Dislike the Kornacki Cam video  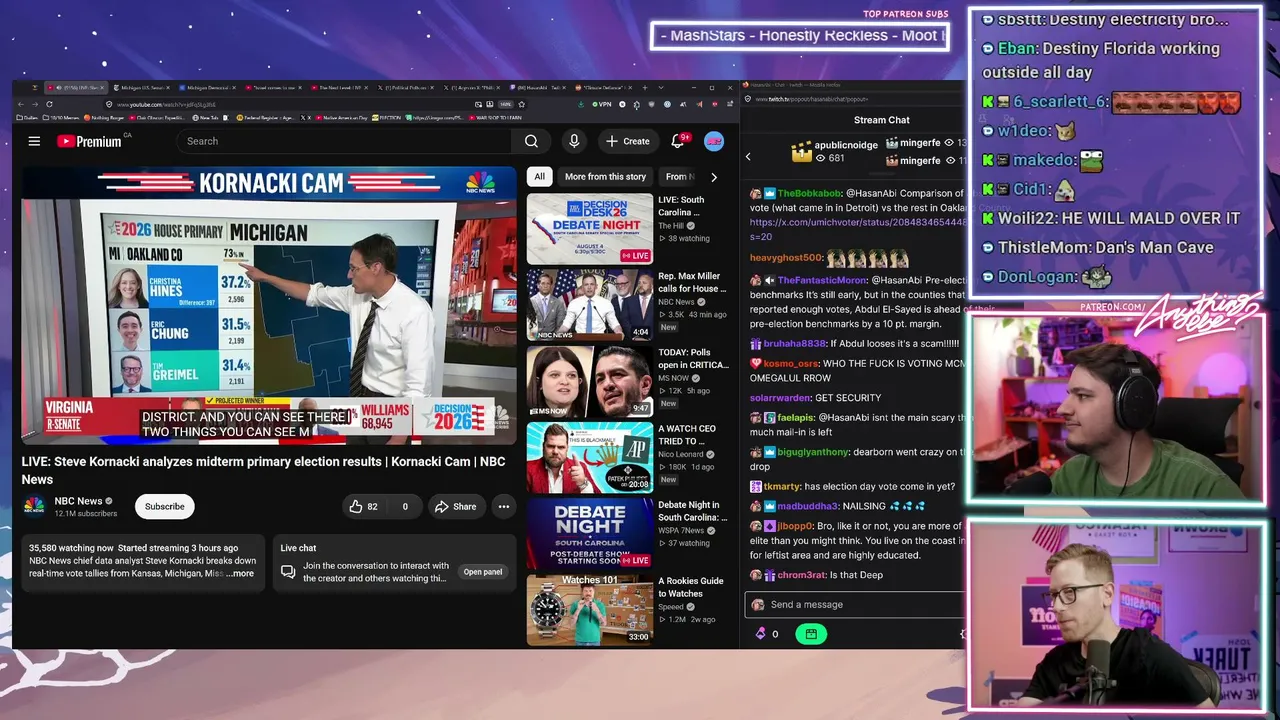(405, 507)
